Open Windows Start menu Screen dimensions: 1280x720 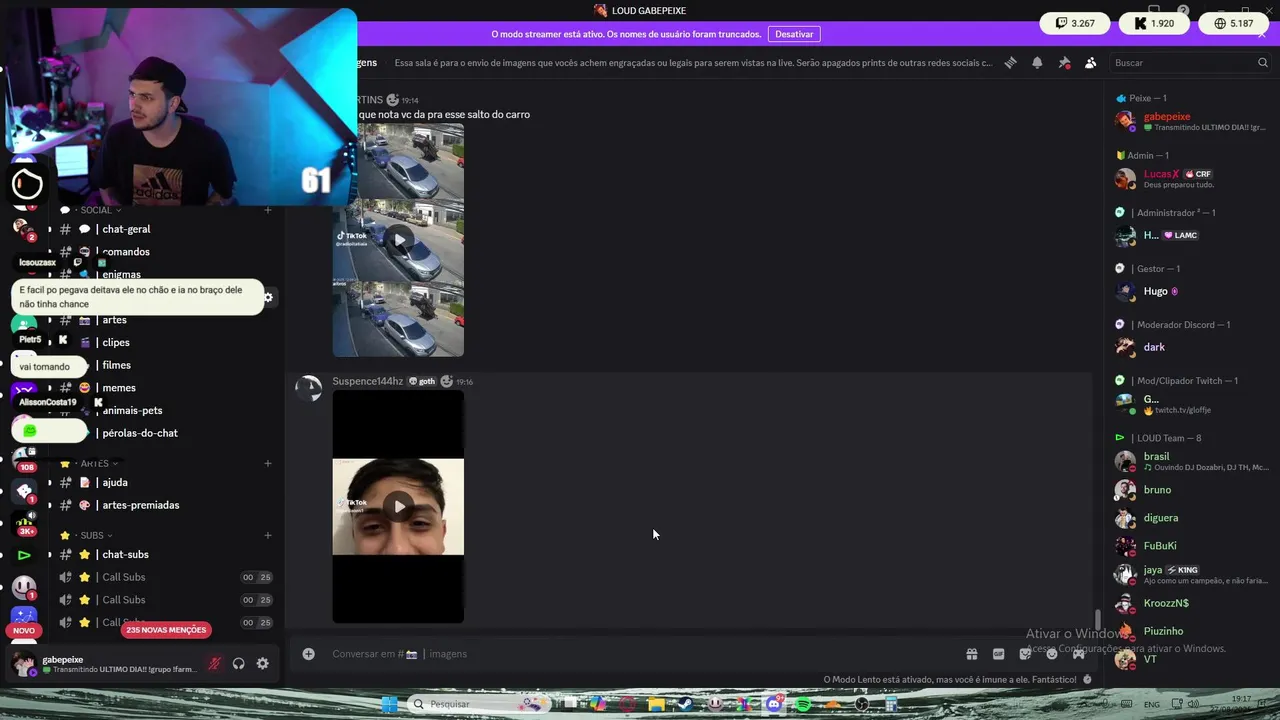point(389,704)
